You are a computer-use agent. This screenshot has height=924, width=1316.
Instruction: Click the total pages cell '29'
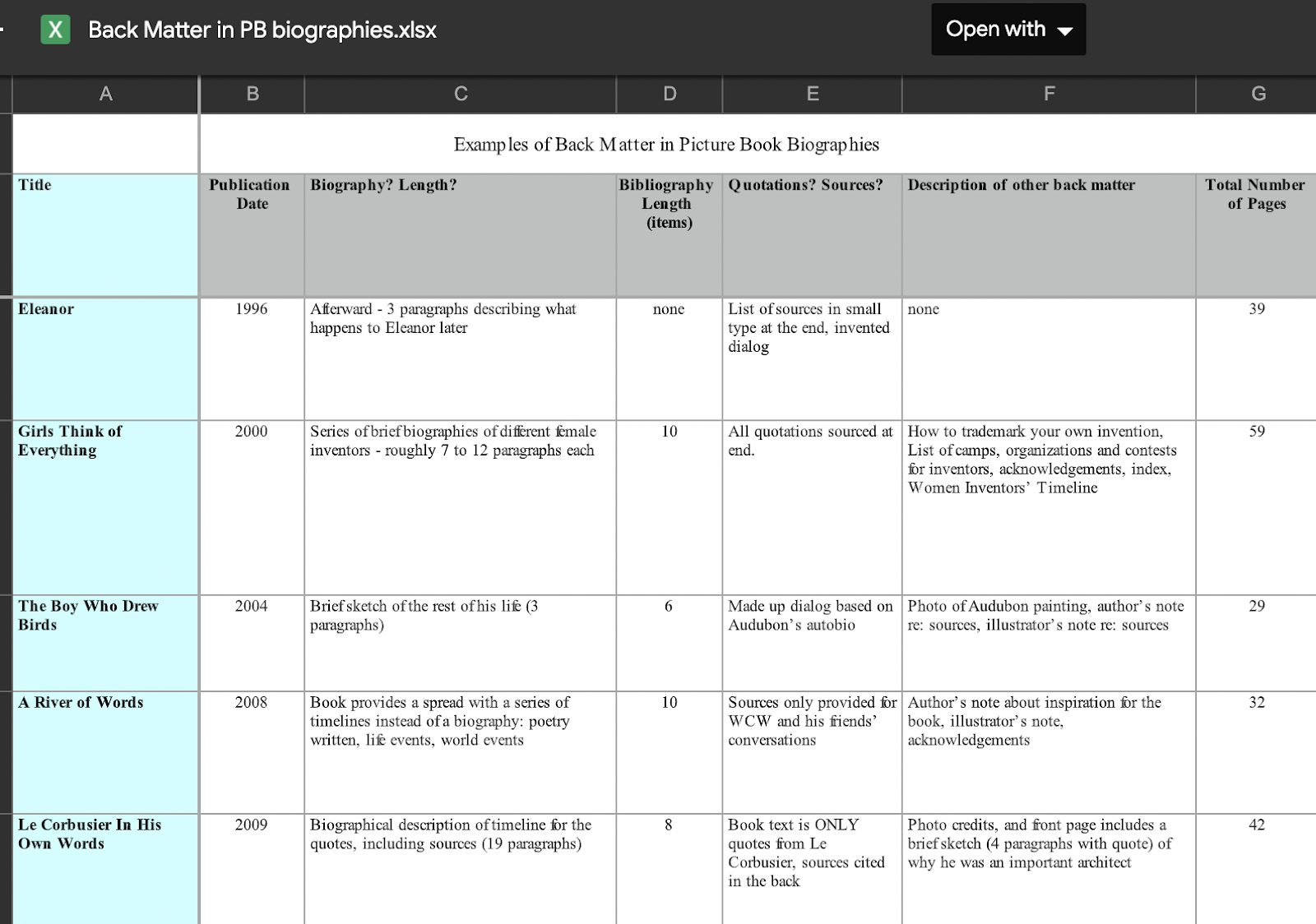1258,643
